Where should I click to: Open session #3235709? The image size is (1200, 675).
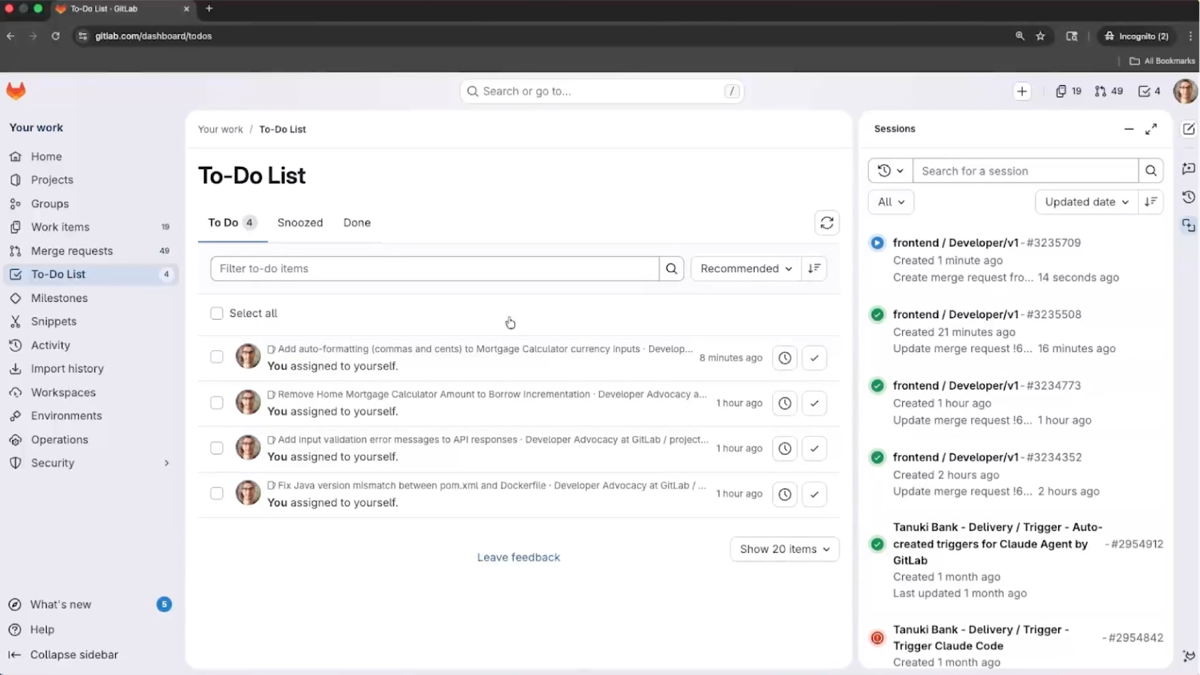click(1016, 260)
